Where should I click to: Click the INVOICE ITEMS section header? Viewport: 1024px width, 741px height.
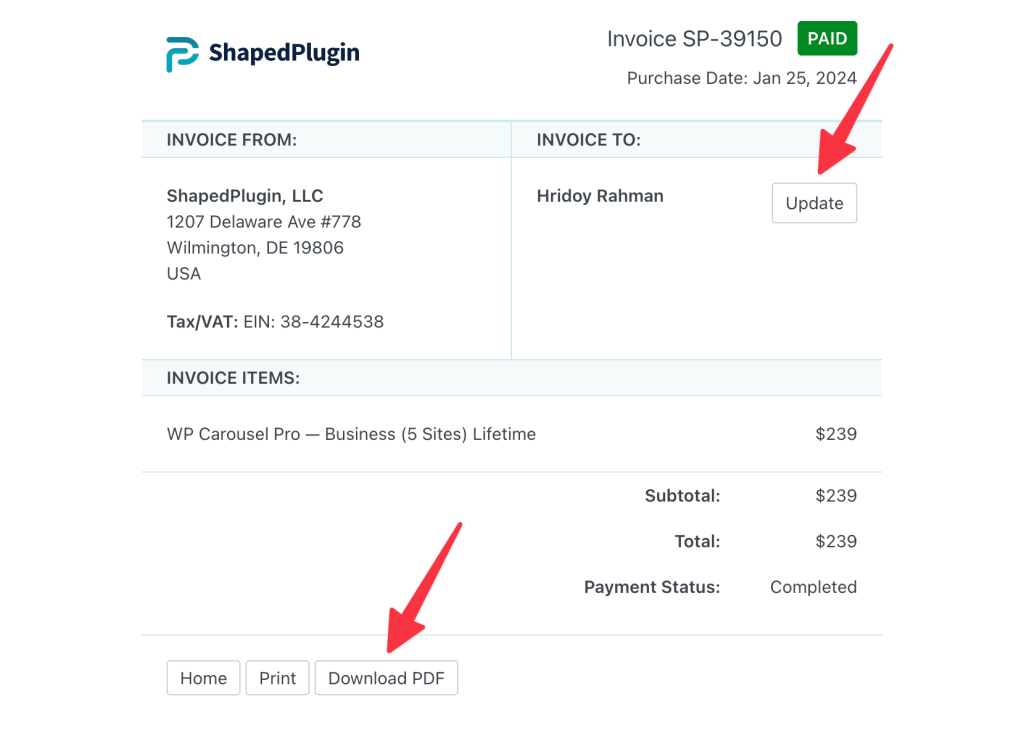[x=234, y=378]
